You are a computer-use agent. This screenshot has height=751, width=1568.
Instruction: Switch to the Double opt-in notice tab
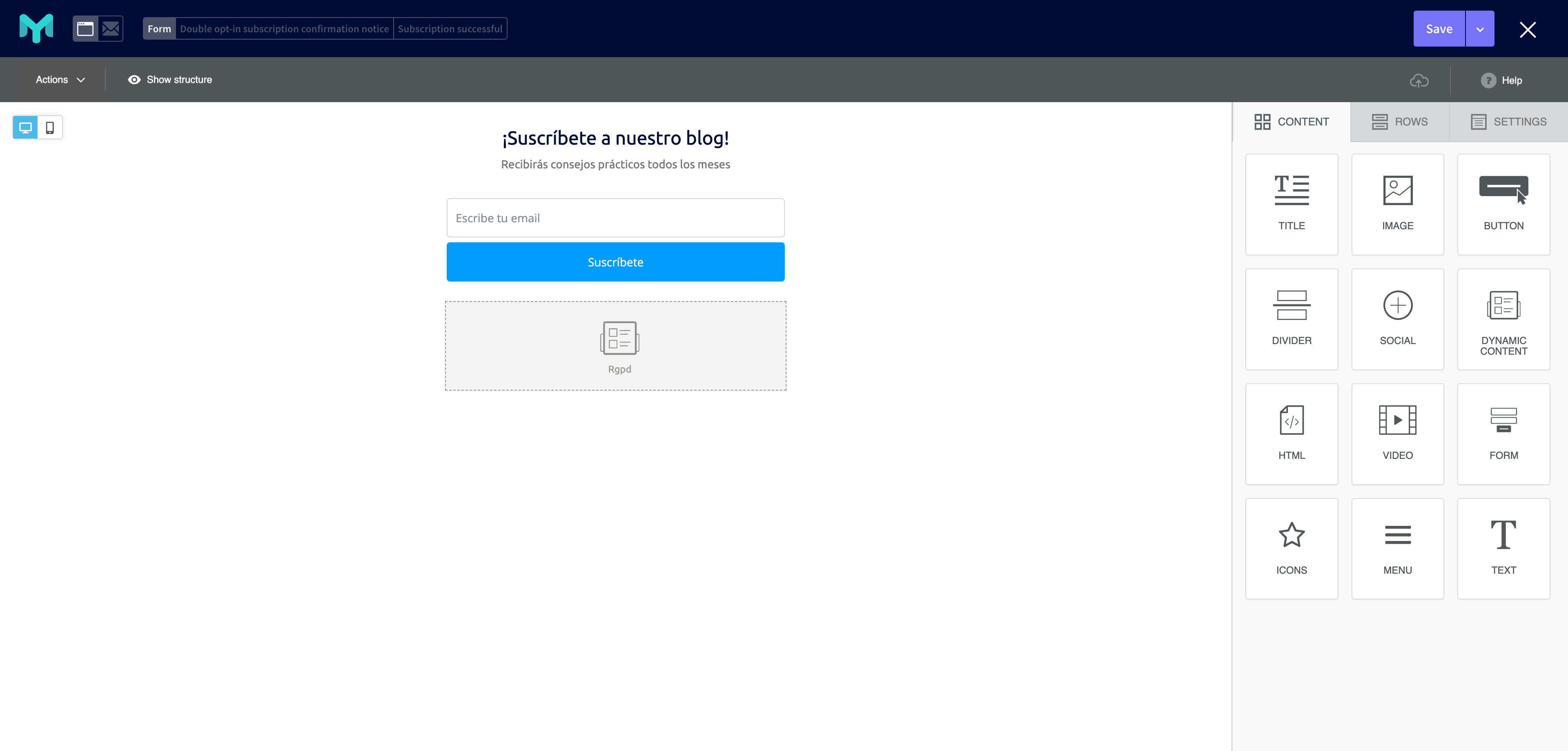tap(284, 28)
